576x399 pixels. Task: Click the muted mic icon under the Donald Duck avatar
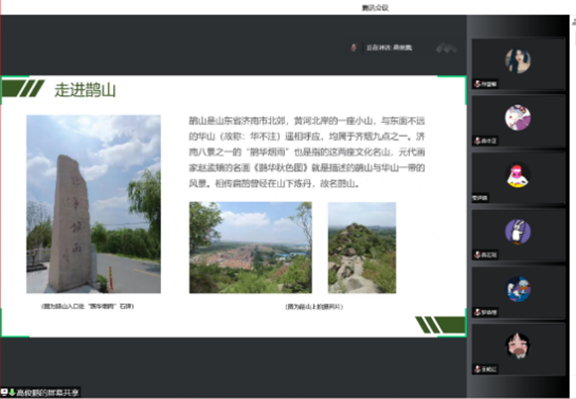click(477, 312)
